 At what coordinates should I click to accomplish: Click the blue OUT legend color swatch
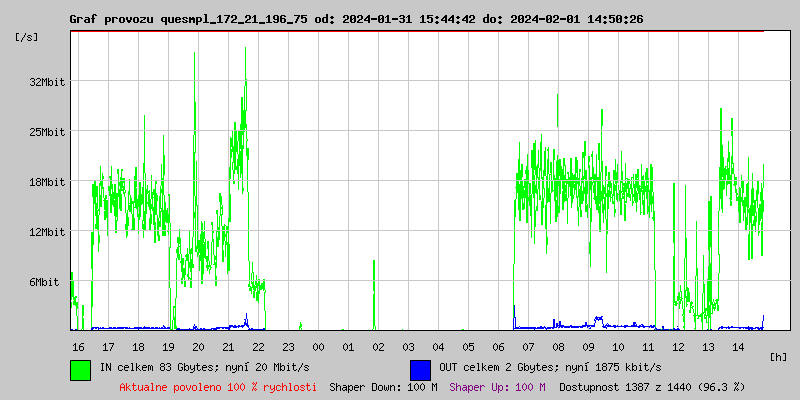420,369
